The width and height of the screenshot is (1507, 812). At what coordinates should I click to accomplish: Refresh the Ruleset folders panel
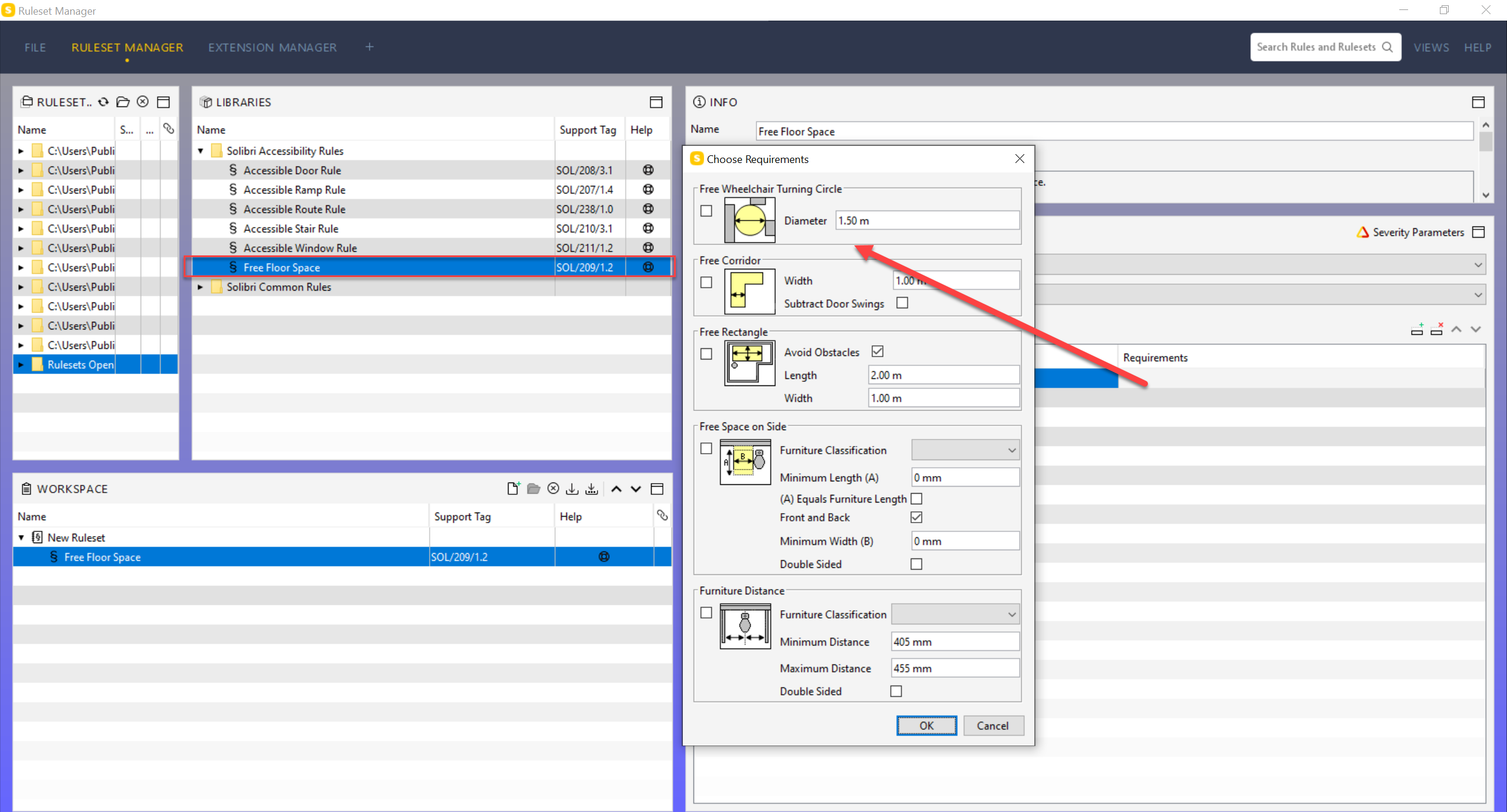[x=104, y=102]
